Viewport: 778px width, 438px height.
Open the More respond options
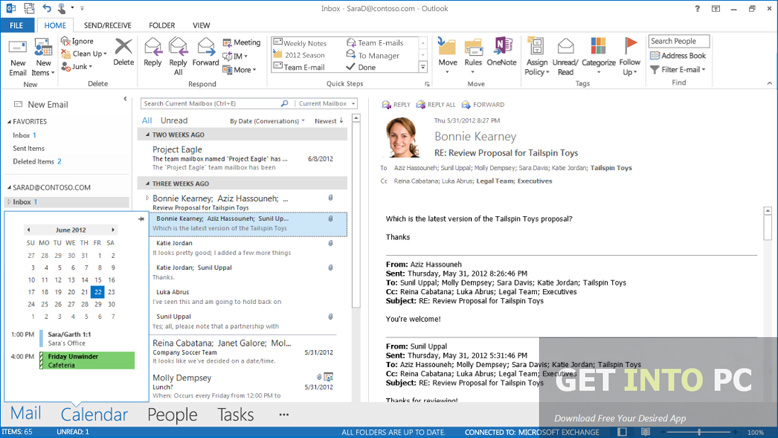coord(239,70)
